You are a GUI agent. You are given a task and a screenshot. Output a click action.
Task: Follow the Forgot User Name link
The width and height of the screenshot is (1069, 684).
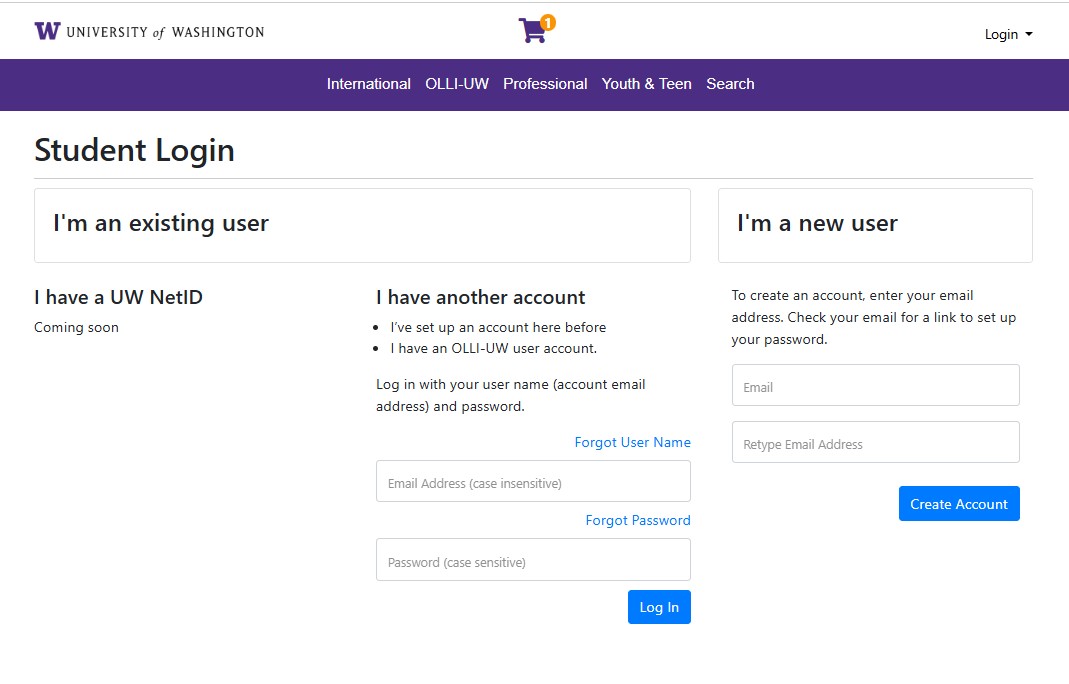[x=632, y=443]
